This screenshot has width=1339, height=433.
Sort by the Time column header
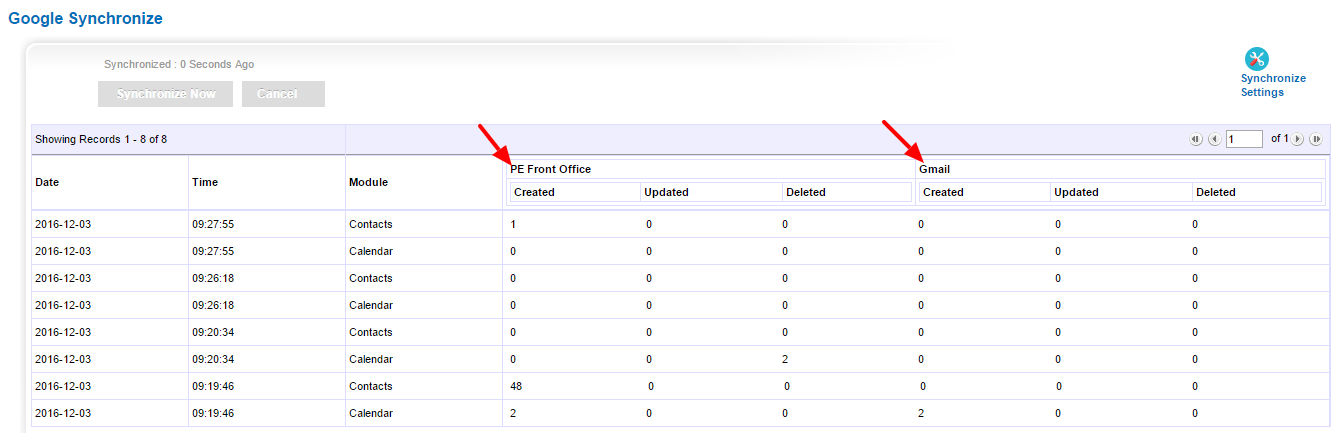point(205,182)
